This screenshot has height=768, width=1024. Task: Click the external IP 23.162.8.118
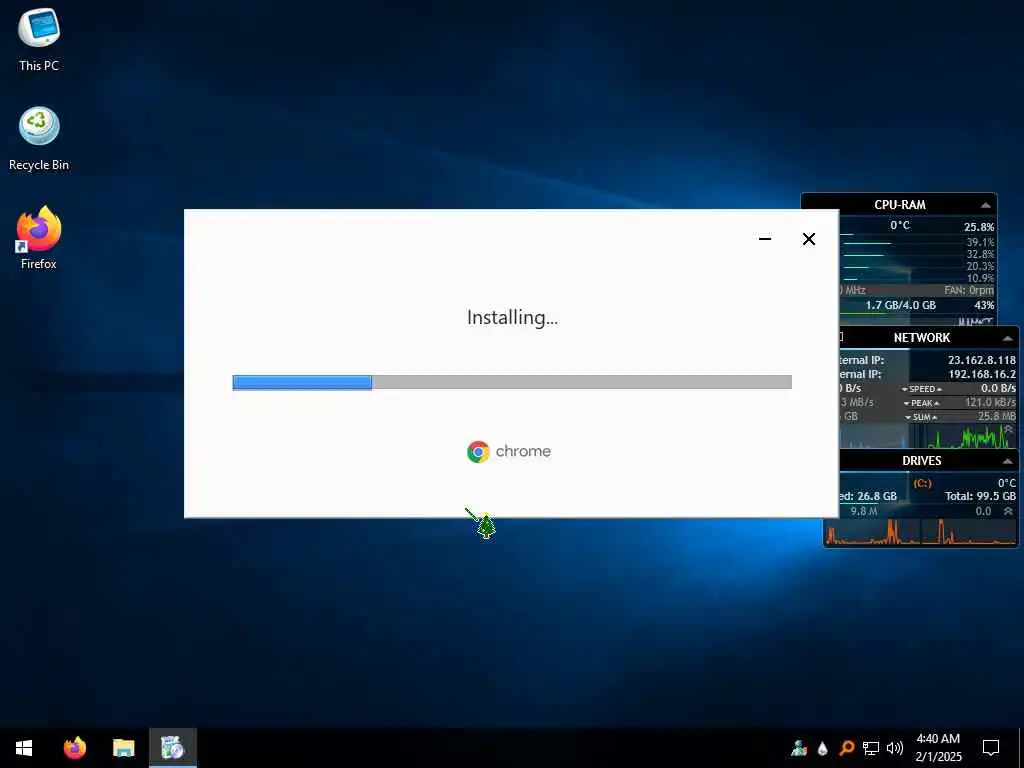click(982, 360)
